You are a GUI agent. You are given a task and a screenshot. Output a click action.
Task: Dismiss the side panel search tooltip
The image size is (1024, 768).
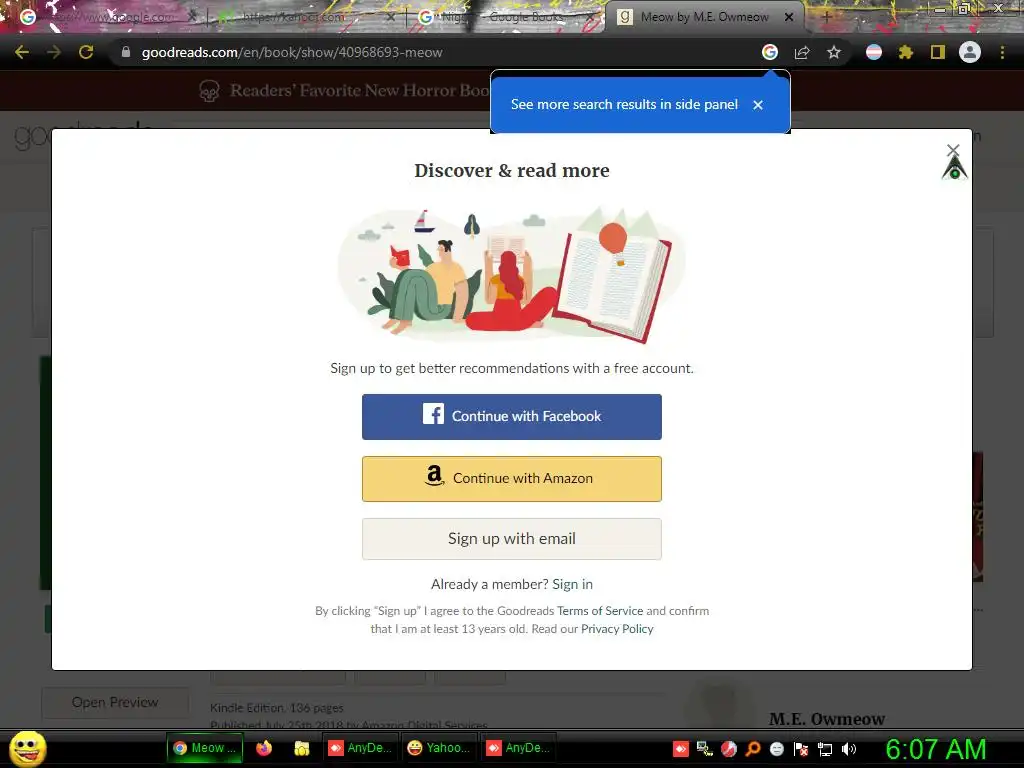[758, 104]
